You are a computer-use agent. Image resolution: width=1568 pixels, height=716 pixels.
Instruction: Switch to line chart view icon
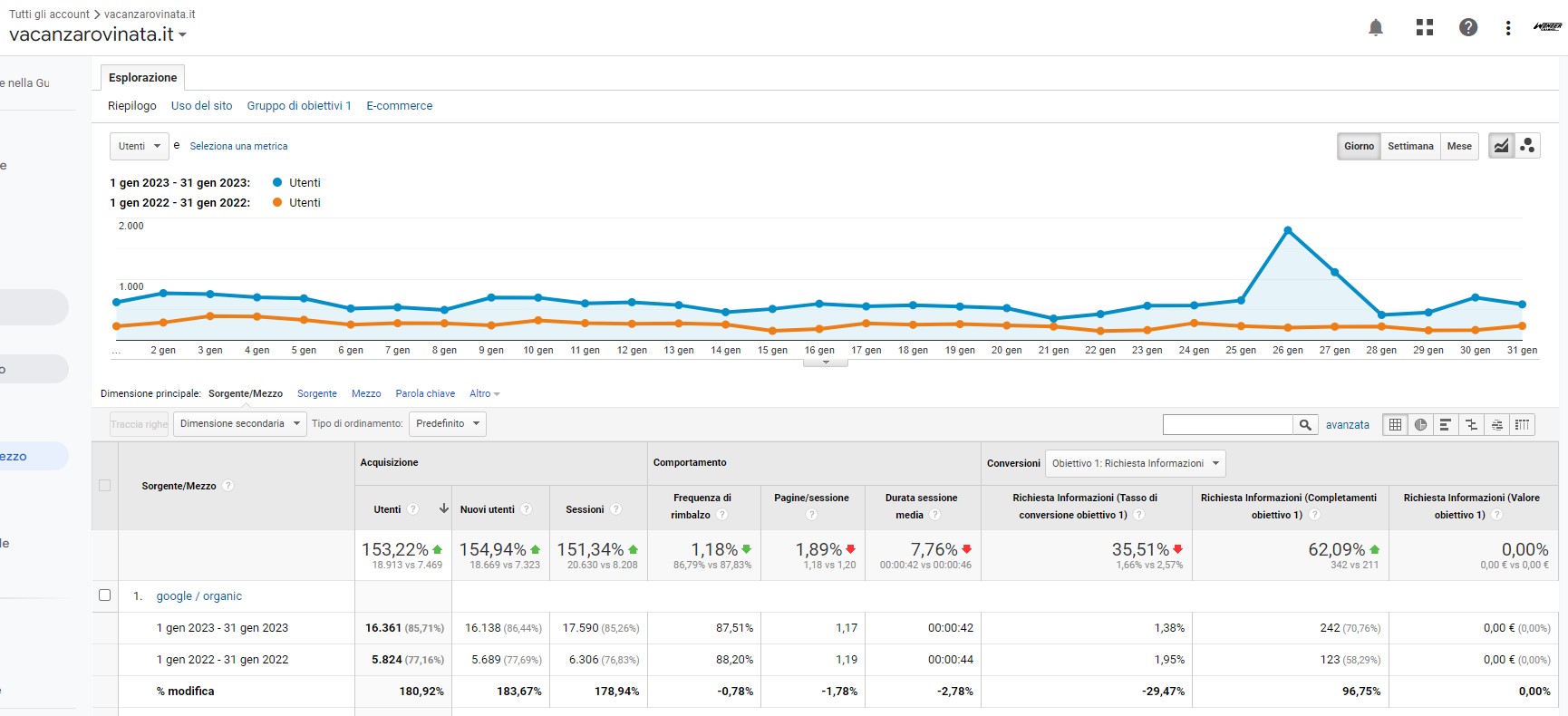pos(1502,146)
